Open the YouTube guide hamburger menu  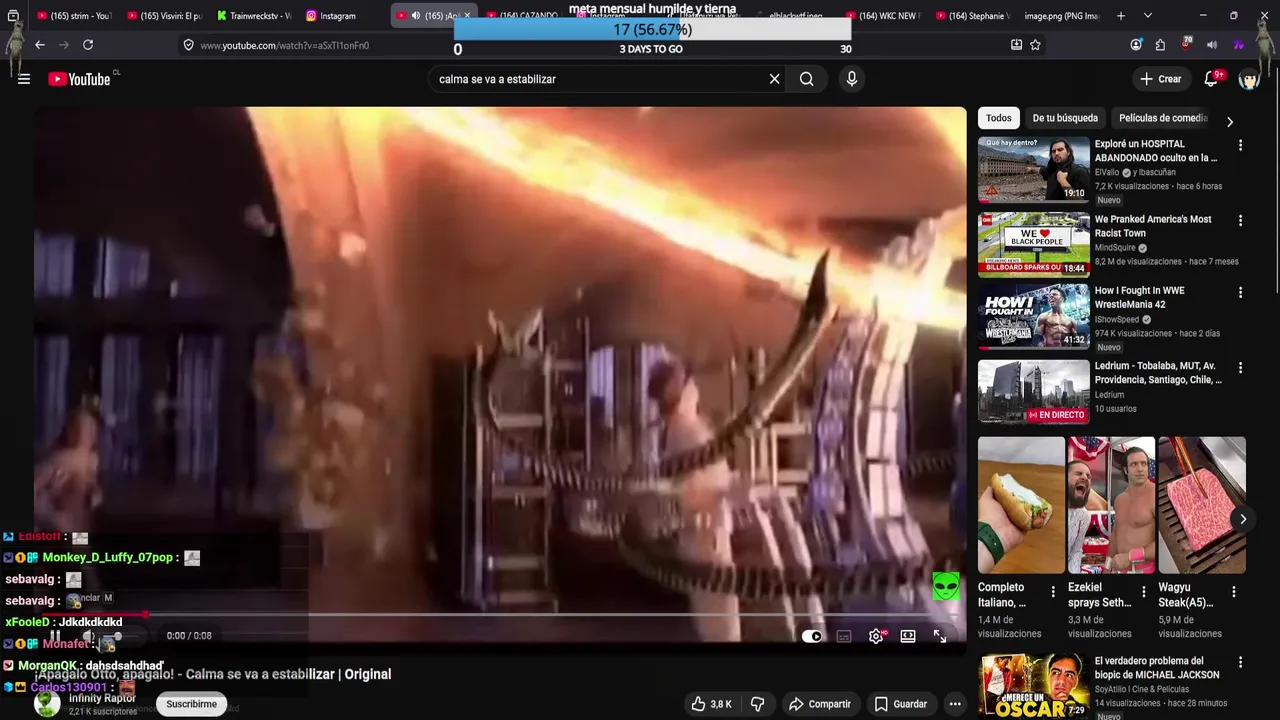click(24, 79)
